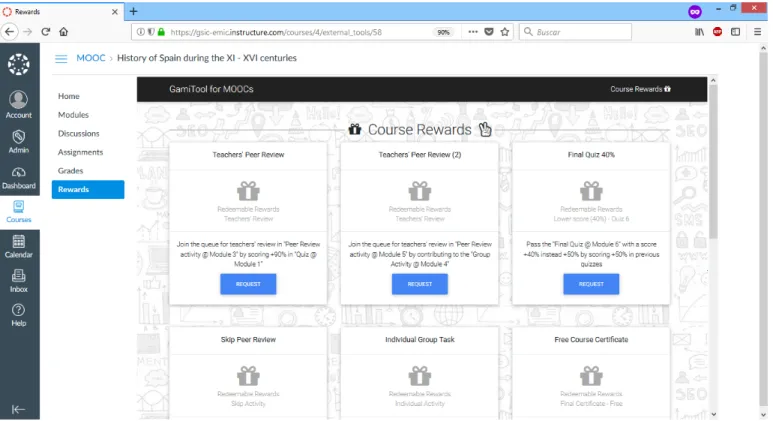Image resolution: width=773 pixels, height=421 pixels.
Task: Save page to Pocket
Action: point(489,32)
